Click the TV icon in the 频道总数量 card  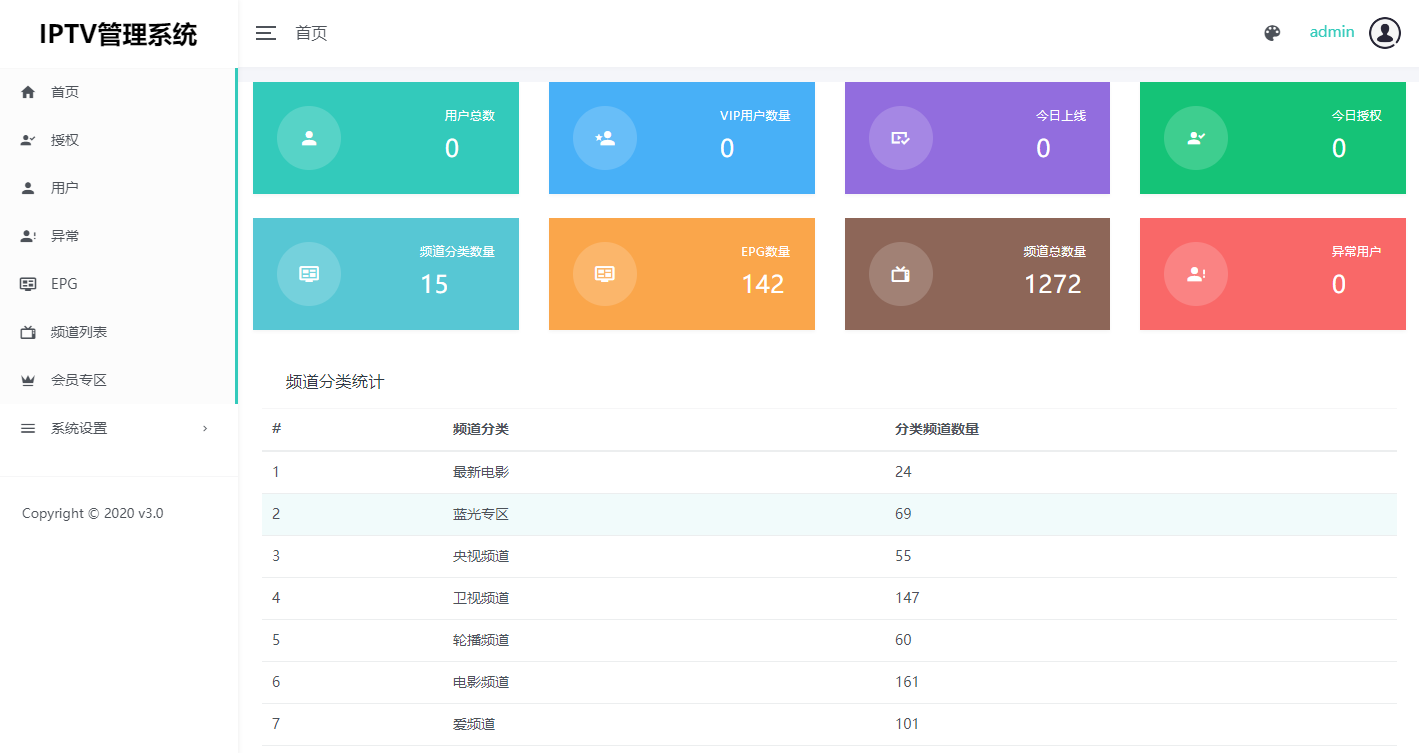coord(901,274)
